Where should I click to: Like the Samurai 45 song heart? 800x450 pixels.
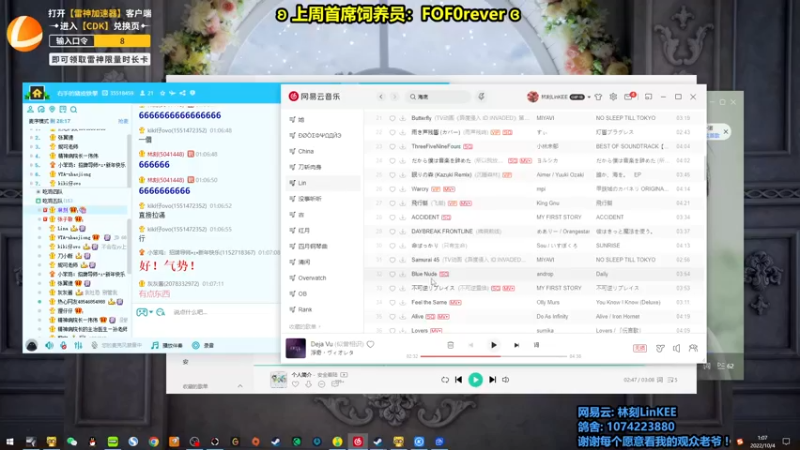[392, 260]
